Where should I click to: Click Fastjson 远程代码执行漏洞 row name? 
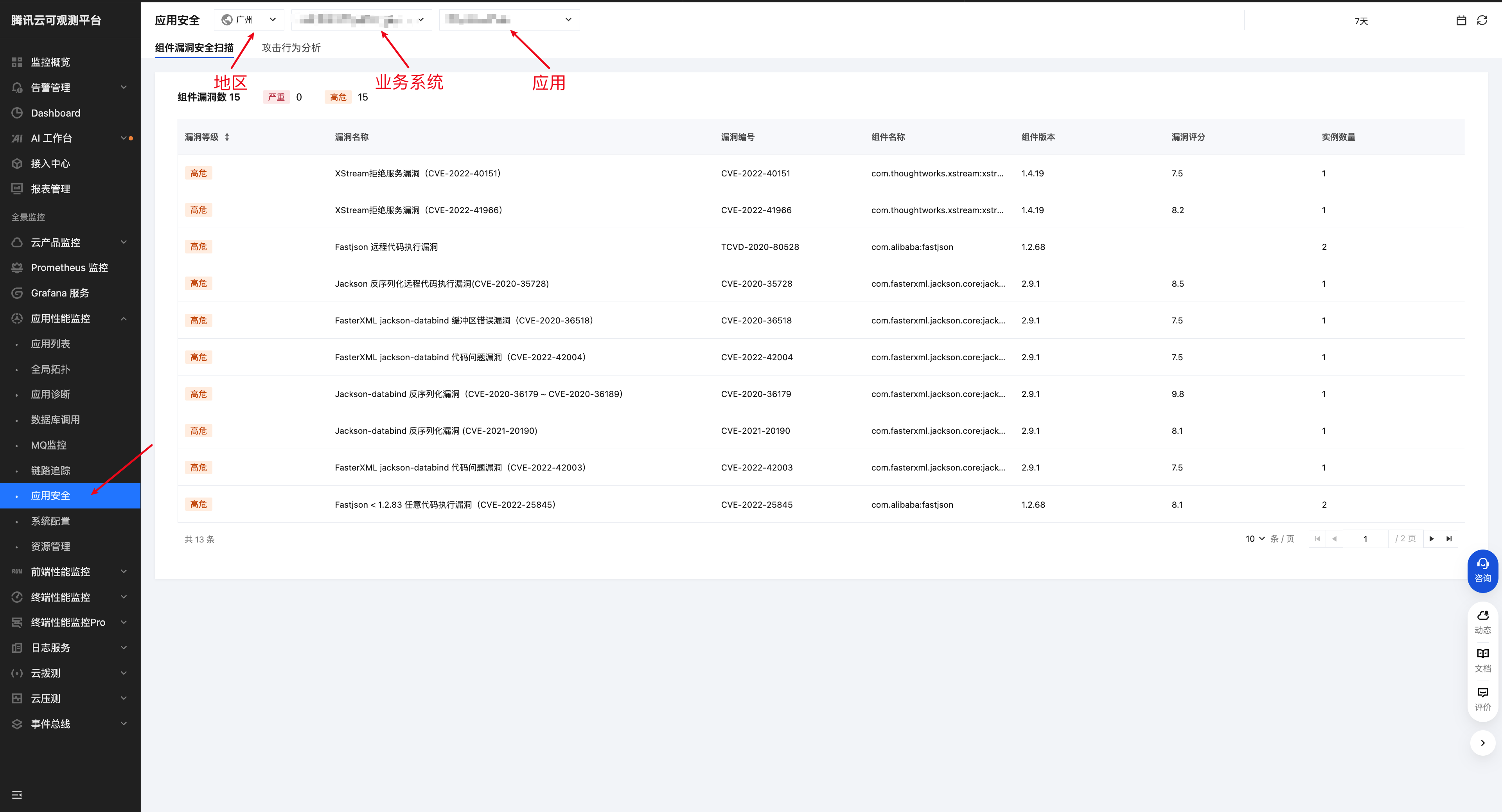[386, 246]
